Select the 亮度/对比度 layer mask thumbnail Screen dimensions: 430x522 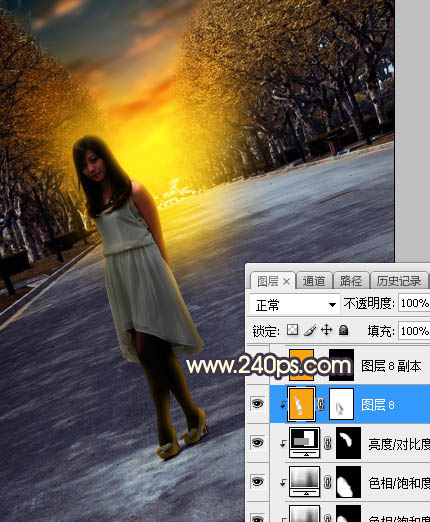[x=348, y=443]
